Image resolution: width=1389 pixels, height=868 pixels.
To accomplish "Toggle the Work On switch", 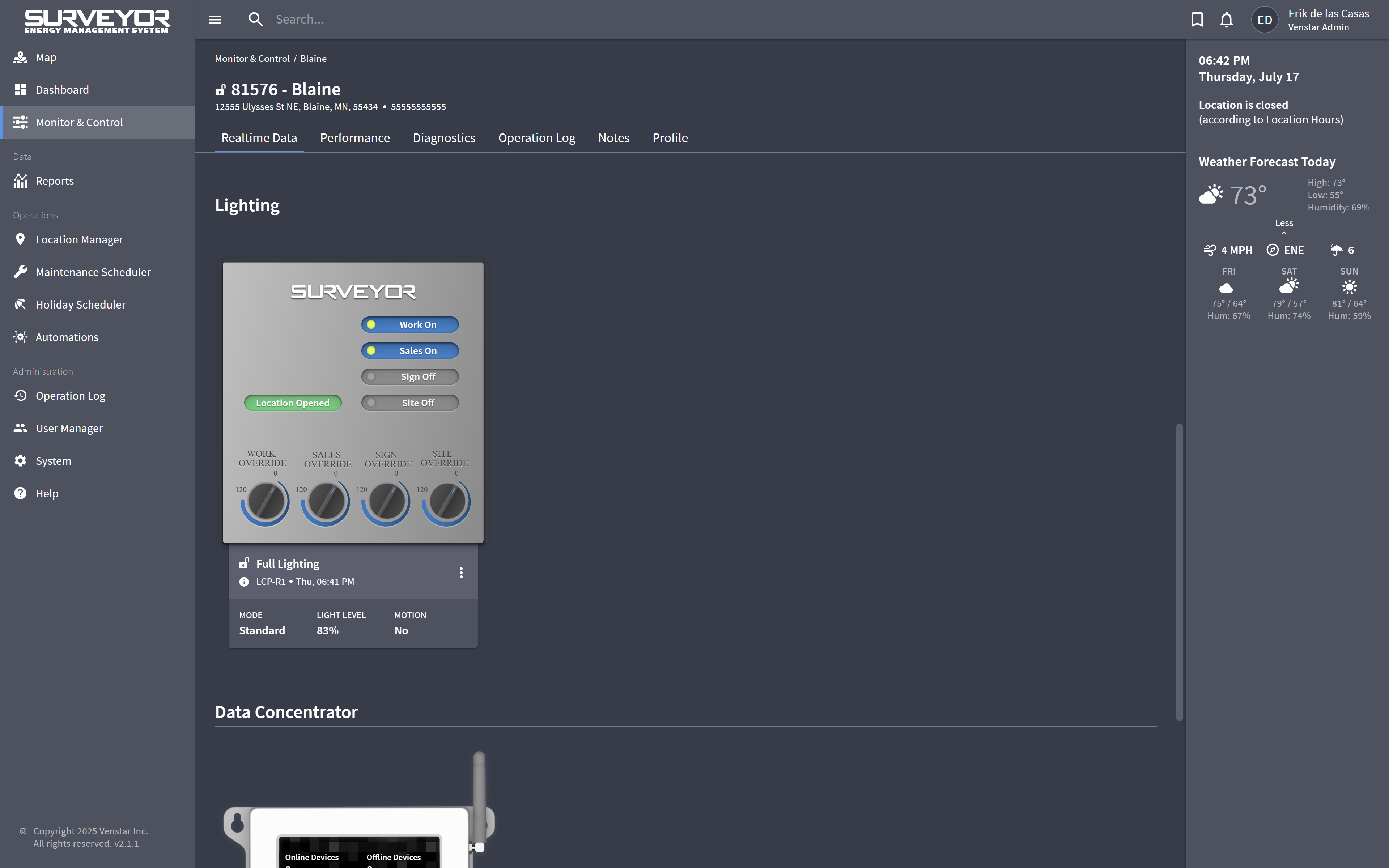I will tap(410, 325).
